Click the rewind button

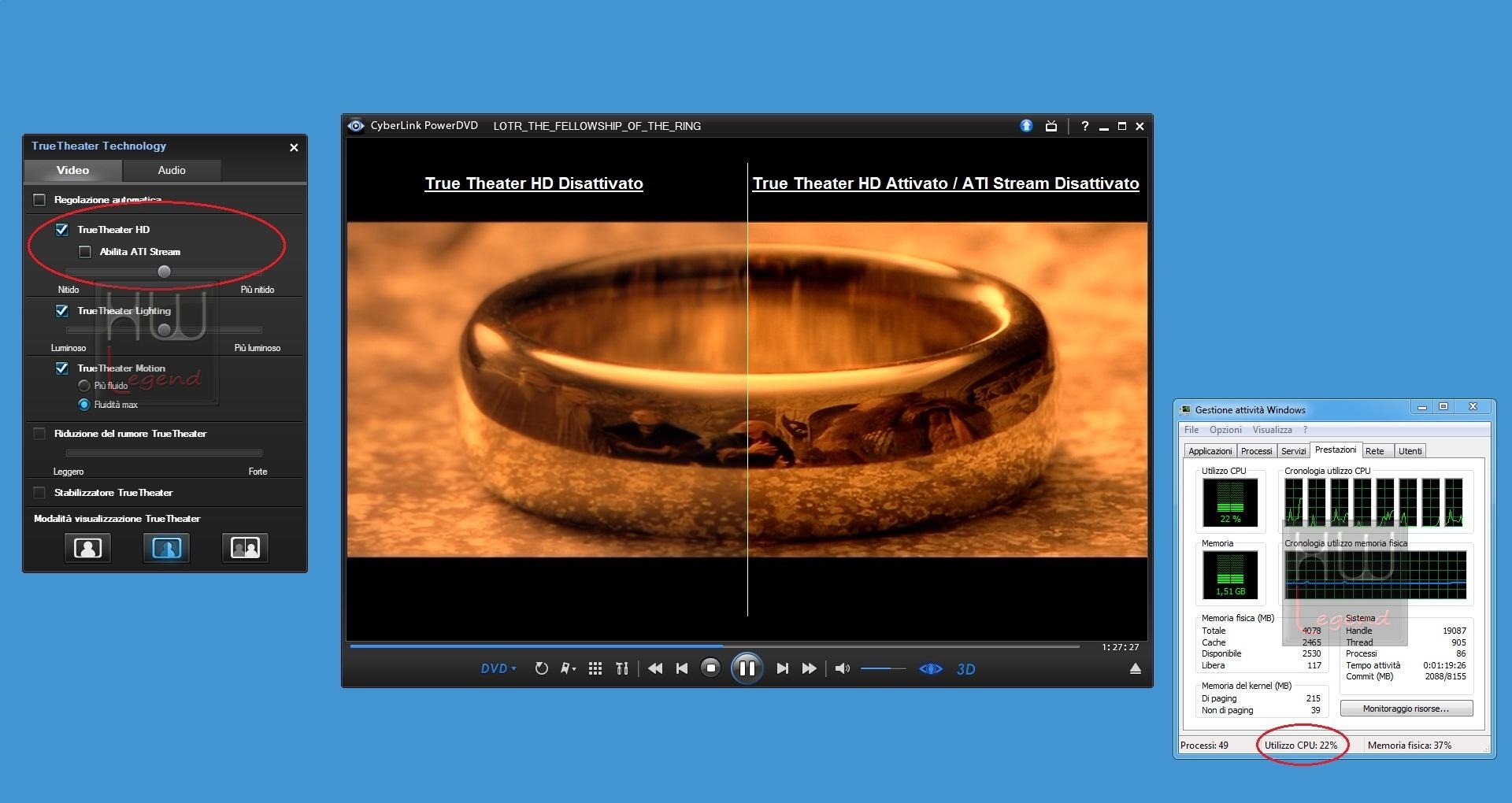click(x=655, y=668)
